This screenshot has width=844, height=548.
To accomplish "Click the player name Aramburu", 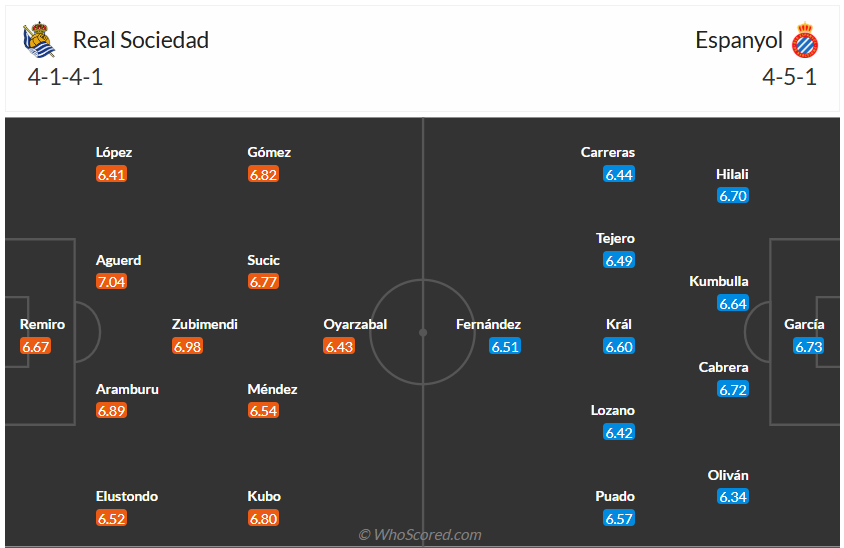I will [127, 389].
